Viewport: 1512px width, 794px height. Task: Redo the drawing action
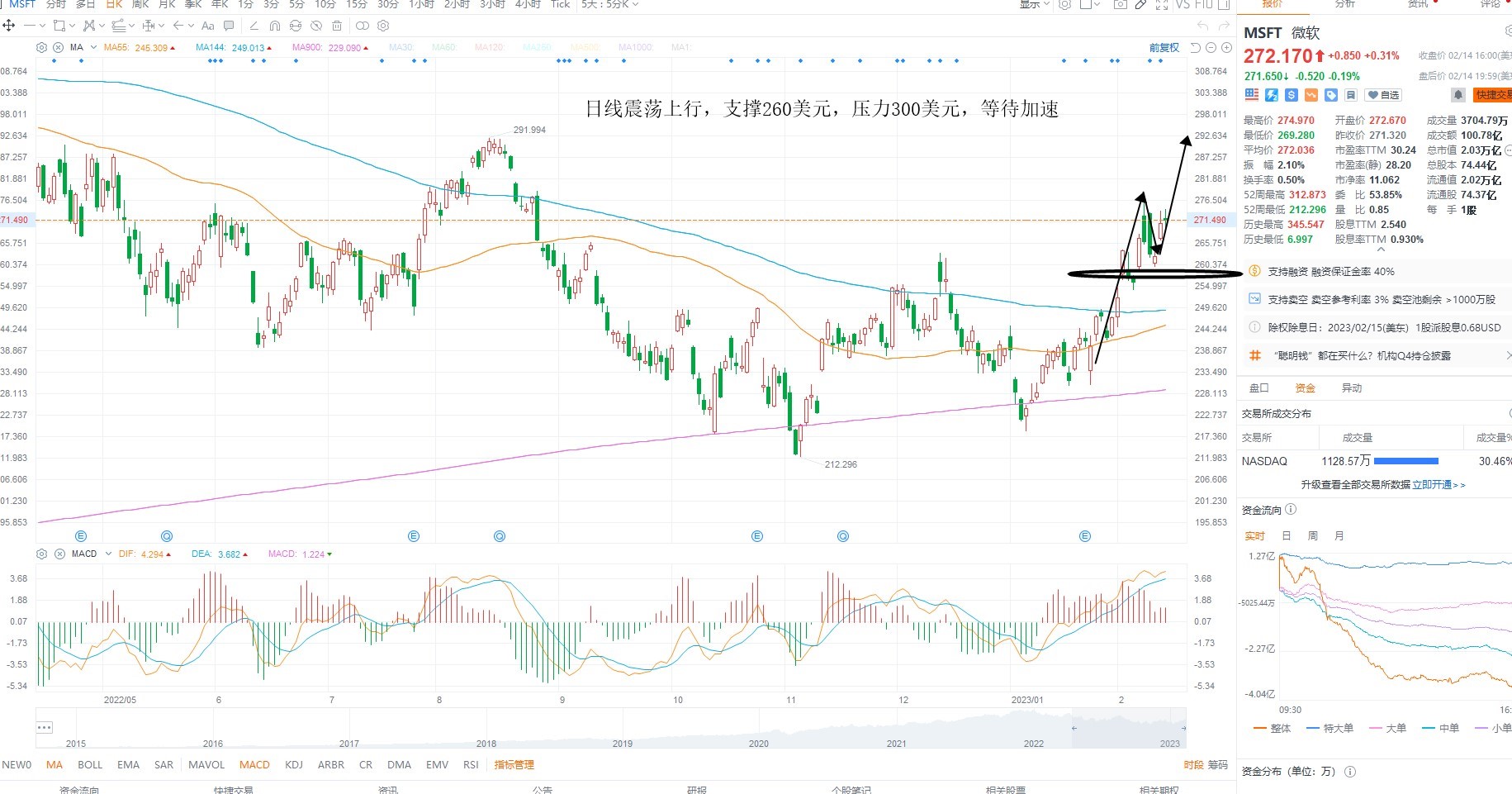pos(1224,26)
